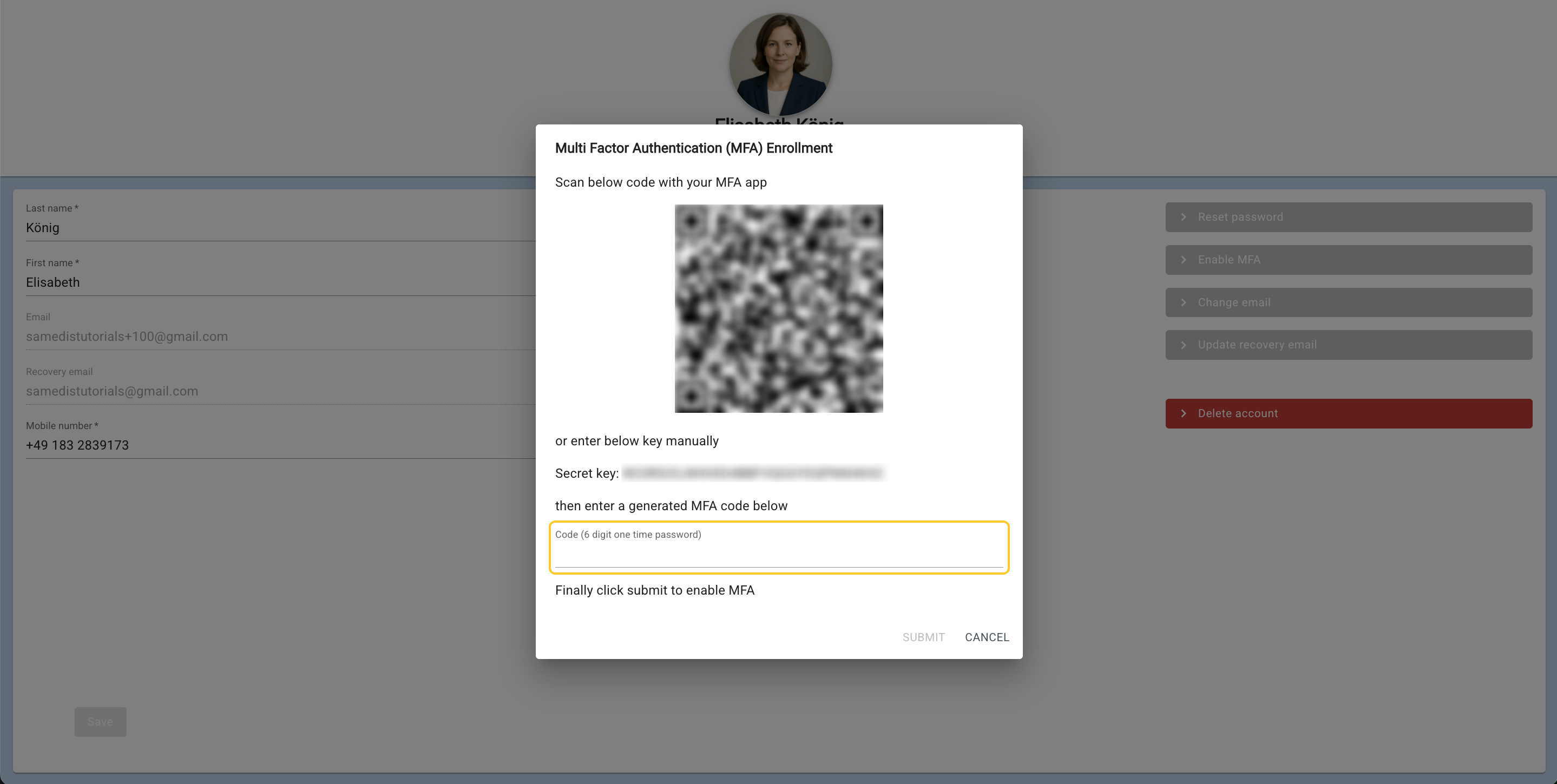The width and height of the screenshot is (1557, 784).
Task: Focus the 6 digit code field
Action: 778,553
